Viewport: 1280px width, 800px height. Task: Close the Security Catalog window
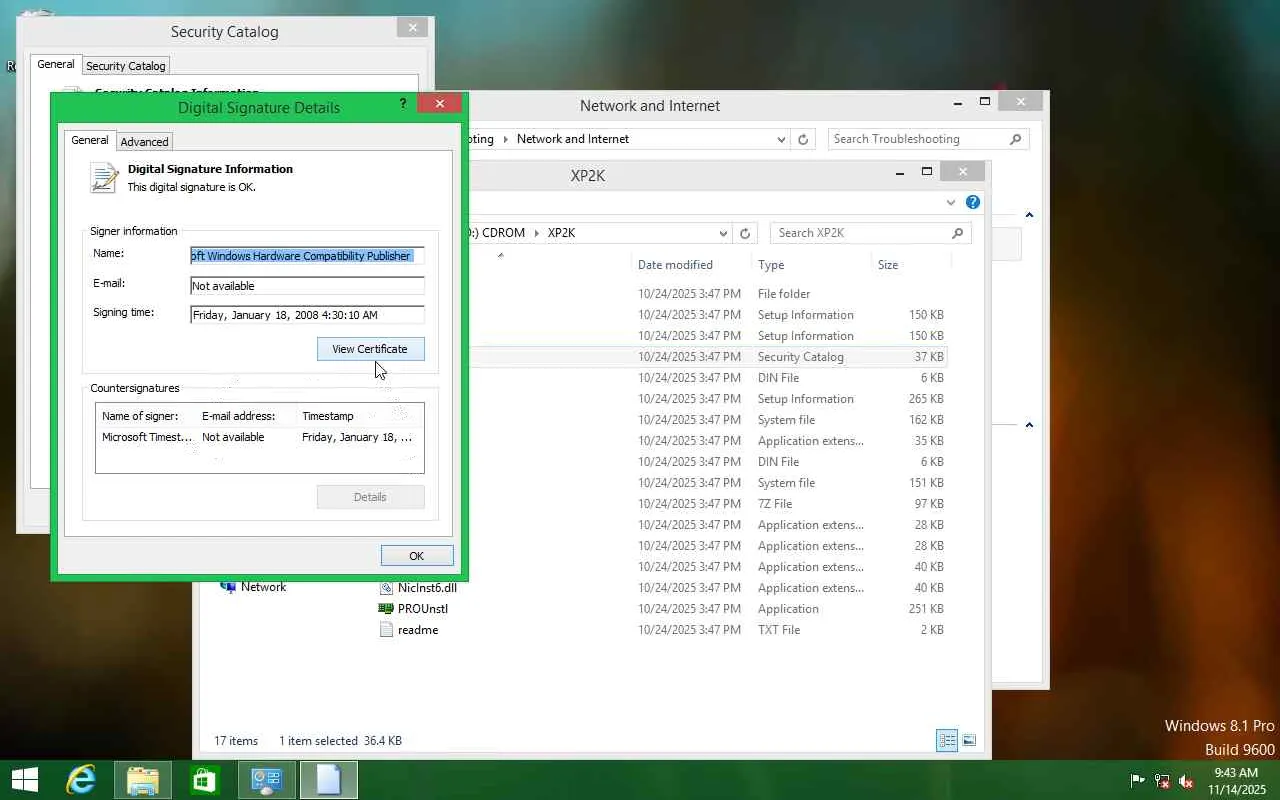pos(411,27)
